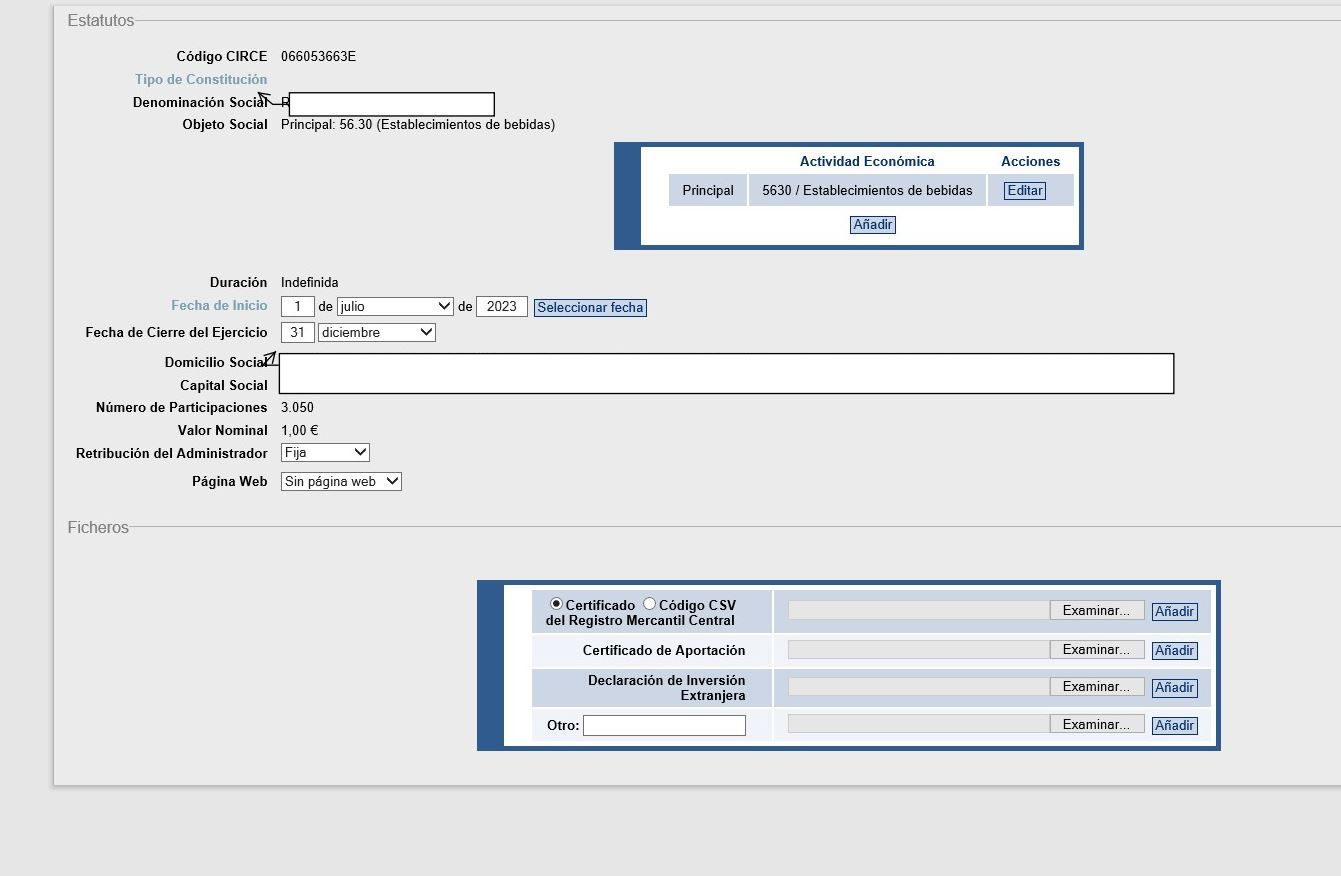Select the Certificado radio button
Image resolution: width=1341 pixels, height=876 pixels.
pyautogui.click(x=556, y=604)
